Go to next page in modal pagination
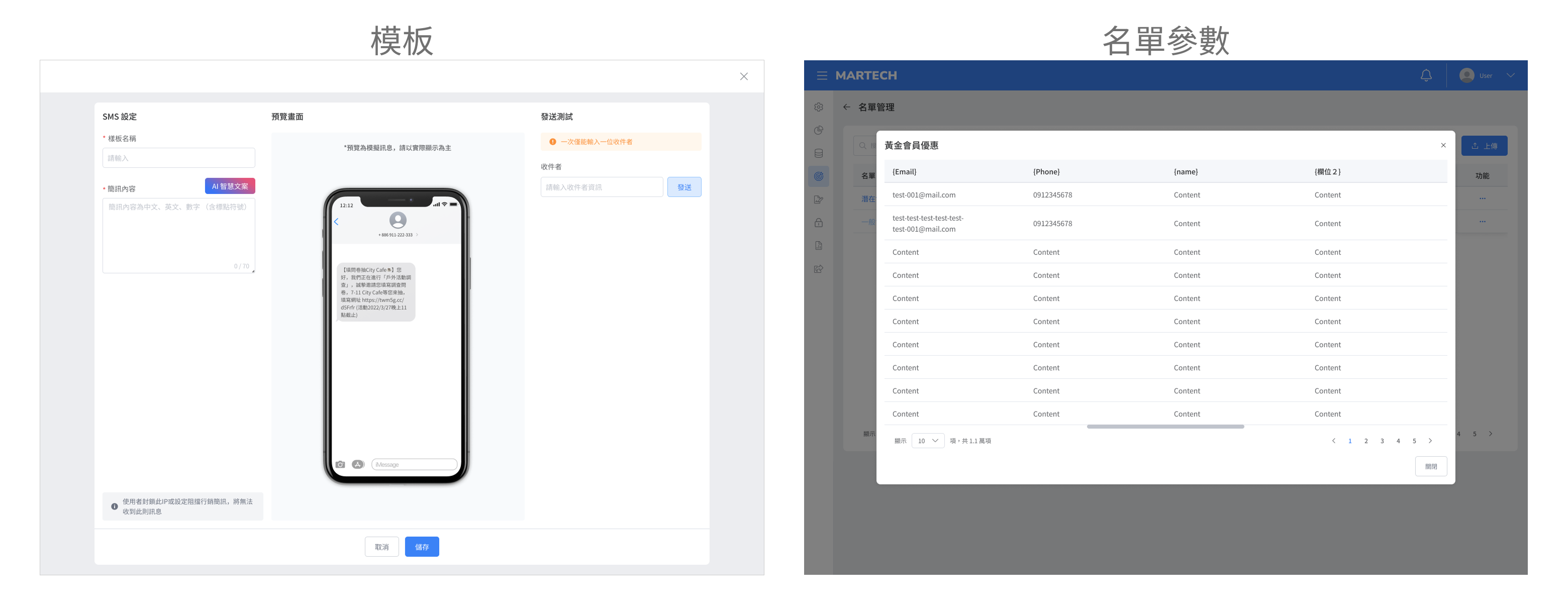 click(x=1430, y=441)
